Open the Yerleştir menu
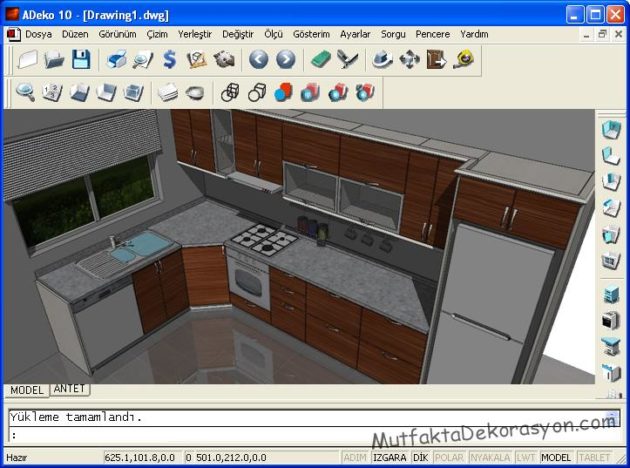The width and height of the screenshot is (630, 468). click(194, 34)
